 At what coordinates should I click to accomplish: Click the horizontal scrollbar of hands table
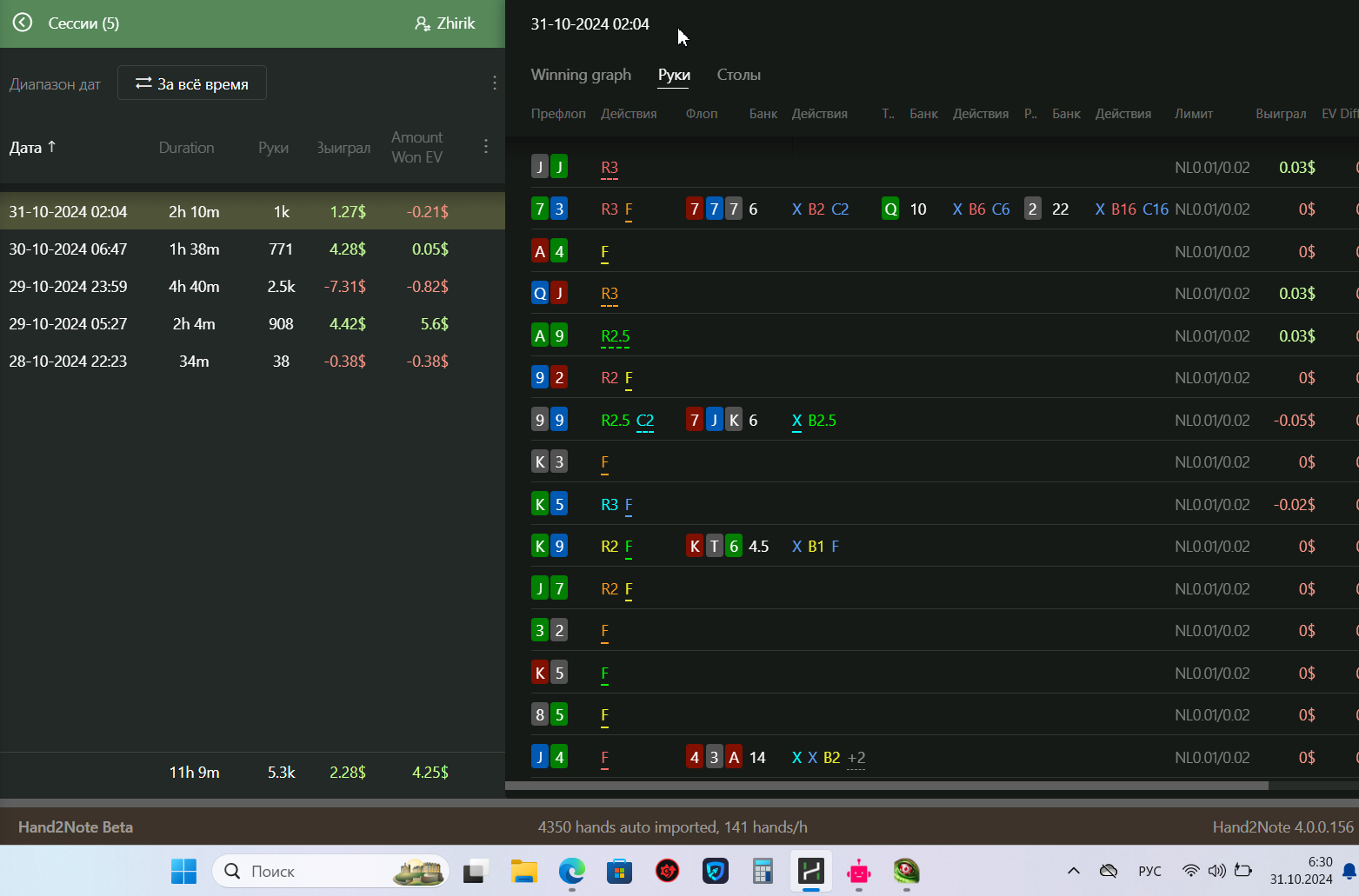[886, 785]
